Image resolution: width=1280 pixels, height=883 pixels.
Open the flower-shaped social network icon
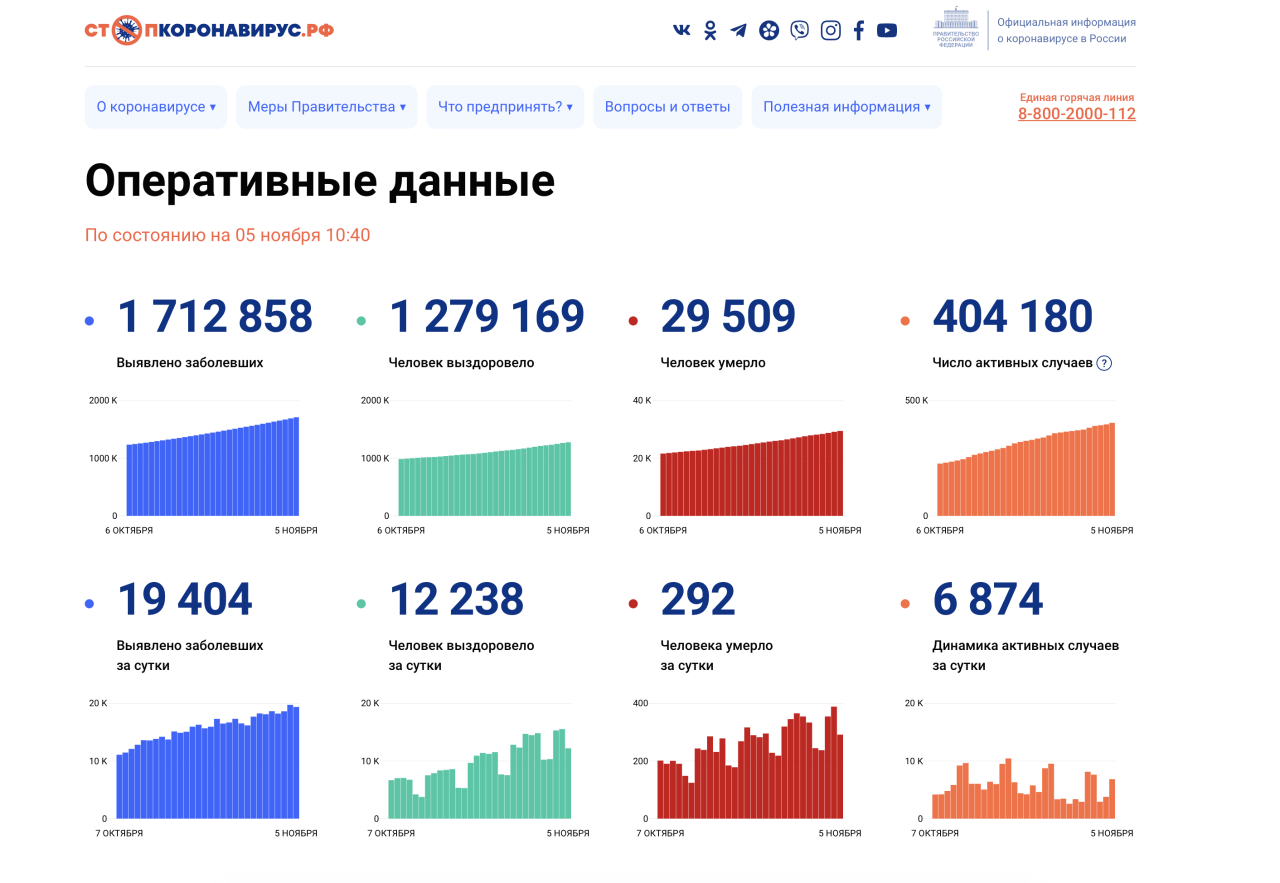(x=768, y=30)
